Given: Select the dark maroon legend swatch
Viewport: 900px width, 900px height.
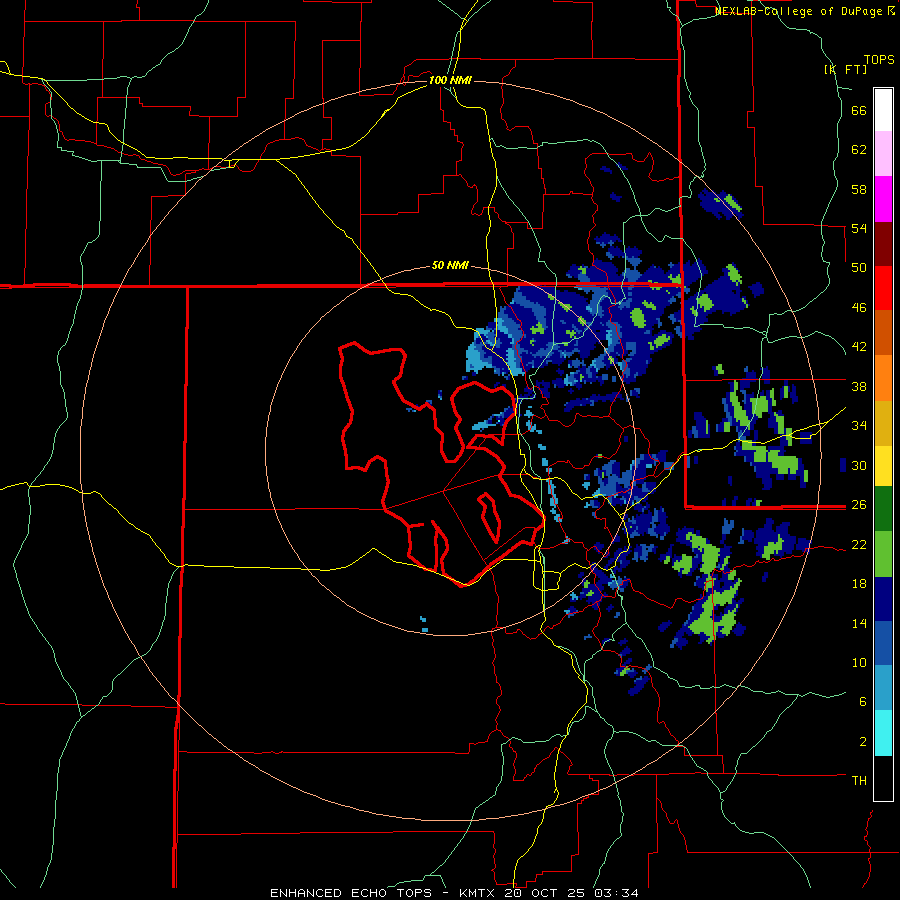Looking at the screenshot, I should pyautogui.click(x=883, y=243).
